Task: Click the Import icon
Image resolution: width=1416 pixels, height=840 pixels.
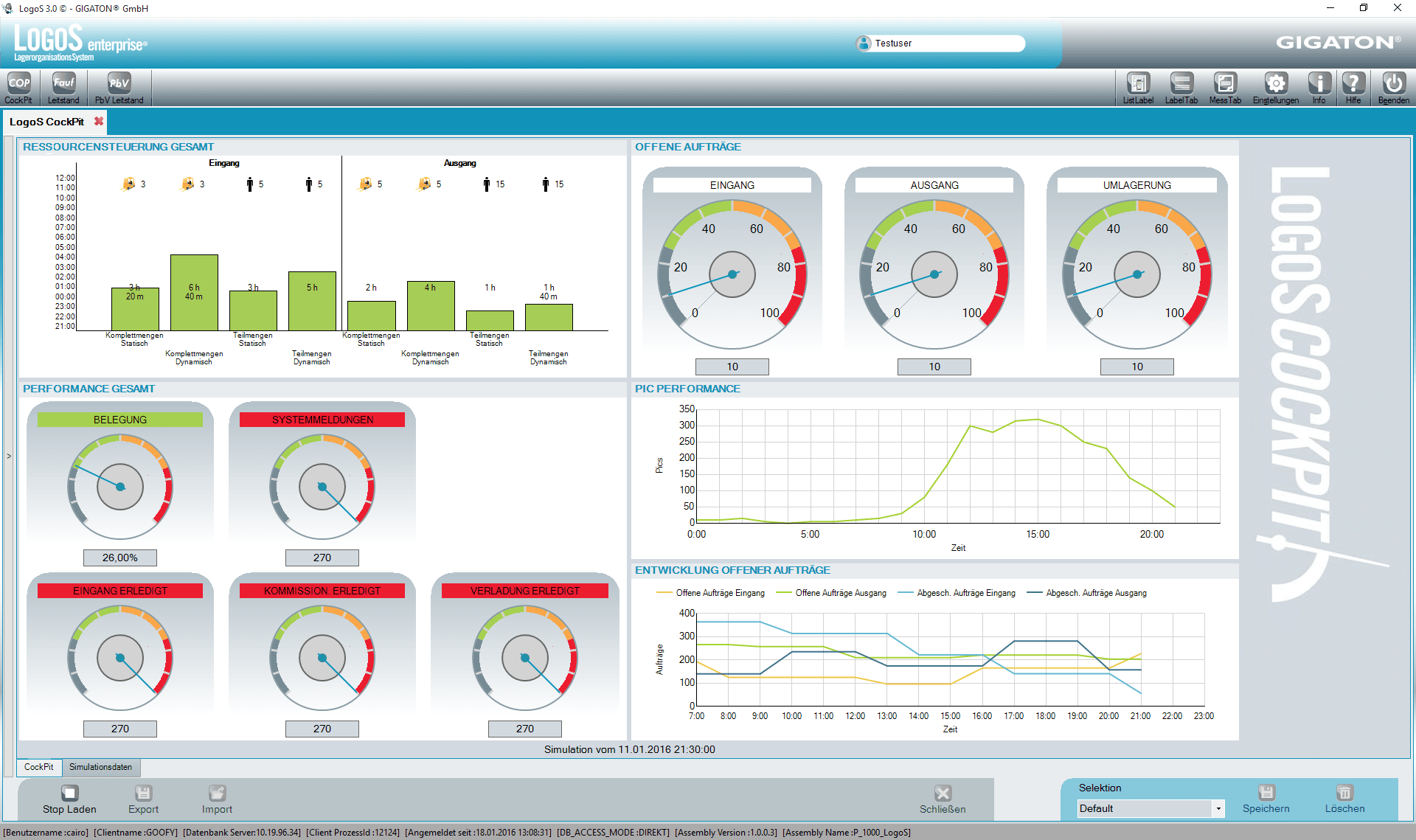Action: (x=217, y=793)
